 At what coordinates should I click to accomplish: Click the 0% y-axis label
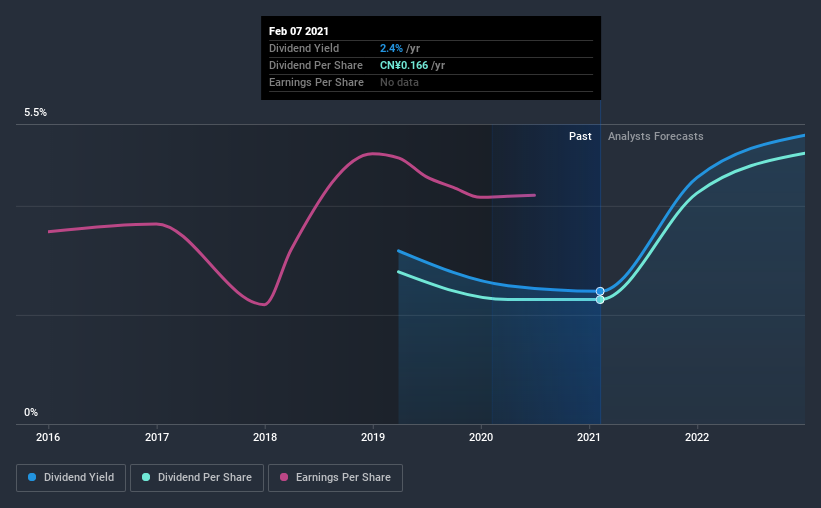(31, 413)
